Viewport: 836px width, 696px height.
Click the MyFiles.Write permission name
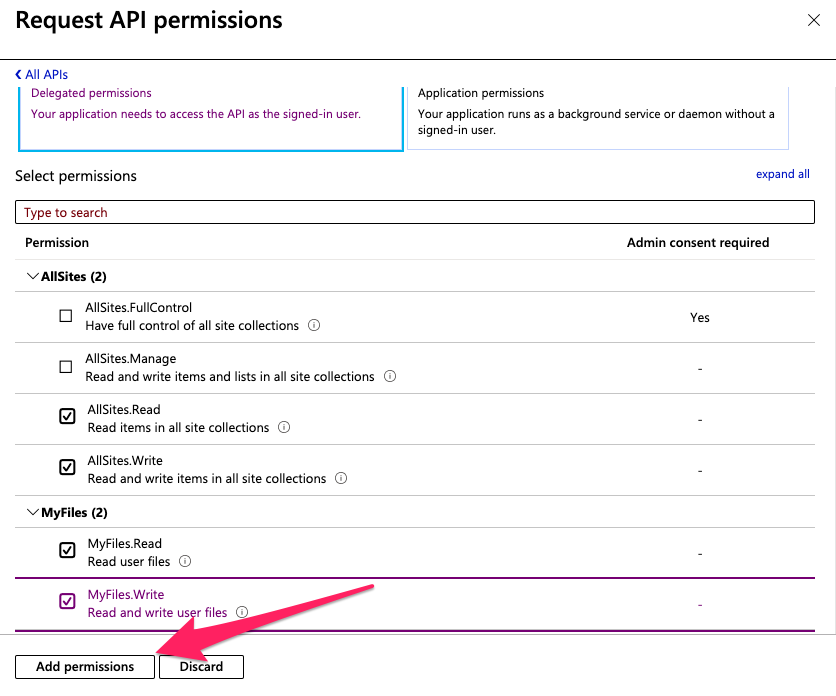[126, 594]
